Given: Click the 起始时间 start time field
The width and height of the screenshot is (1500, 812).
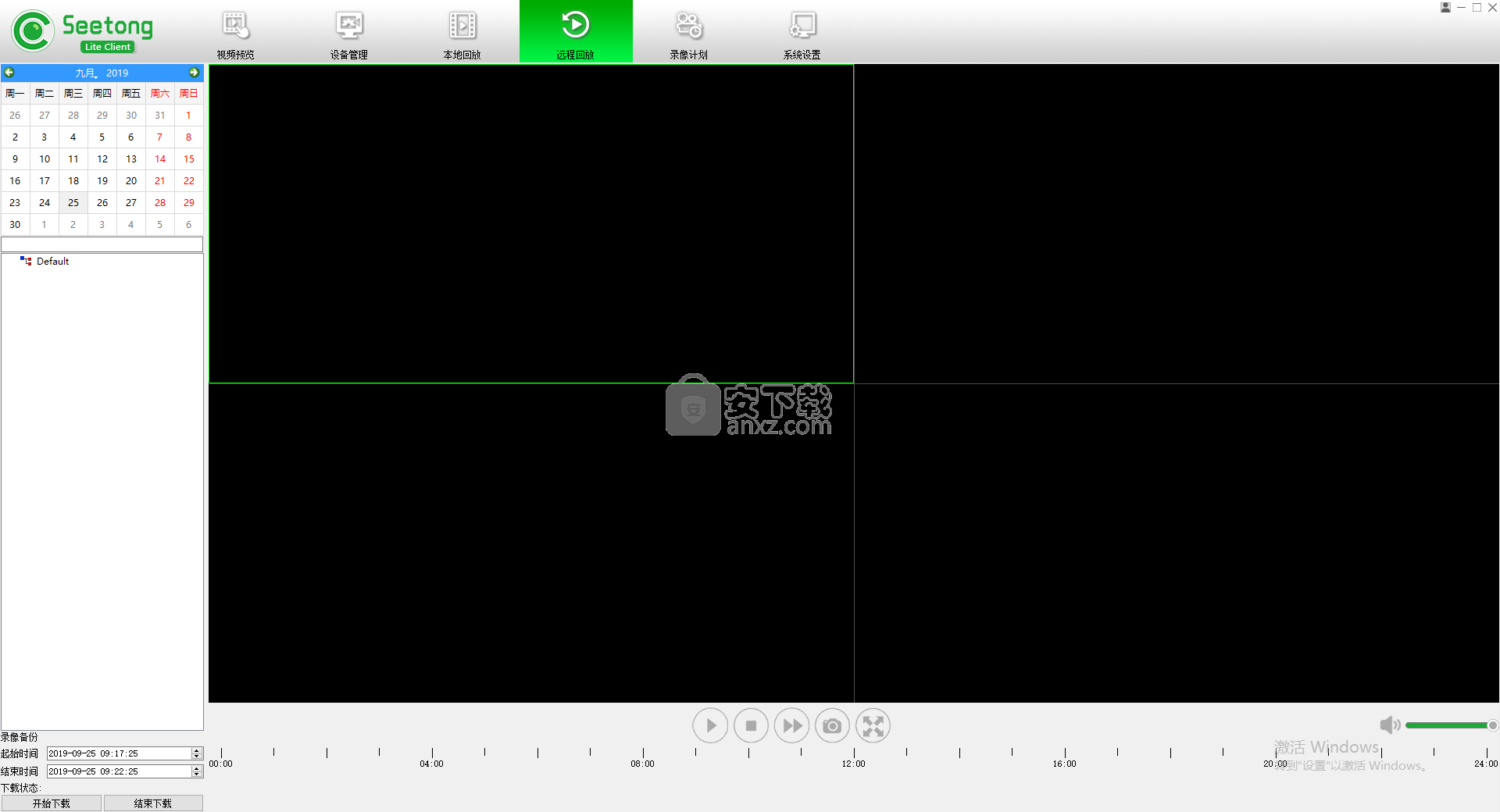Looking at the screenshot, I should [120, 753].
